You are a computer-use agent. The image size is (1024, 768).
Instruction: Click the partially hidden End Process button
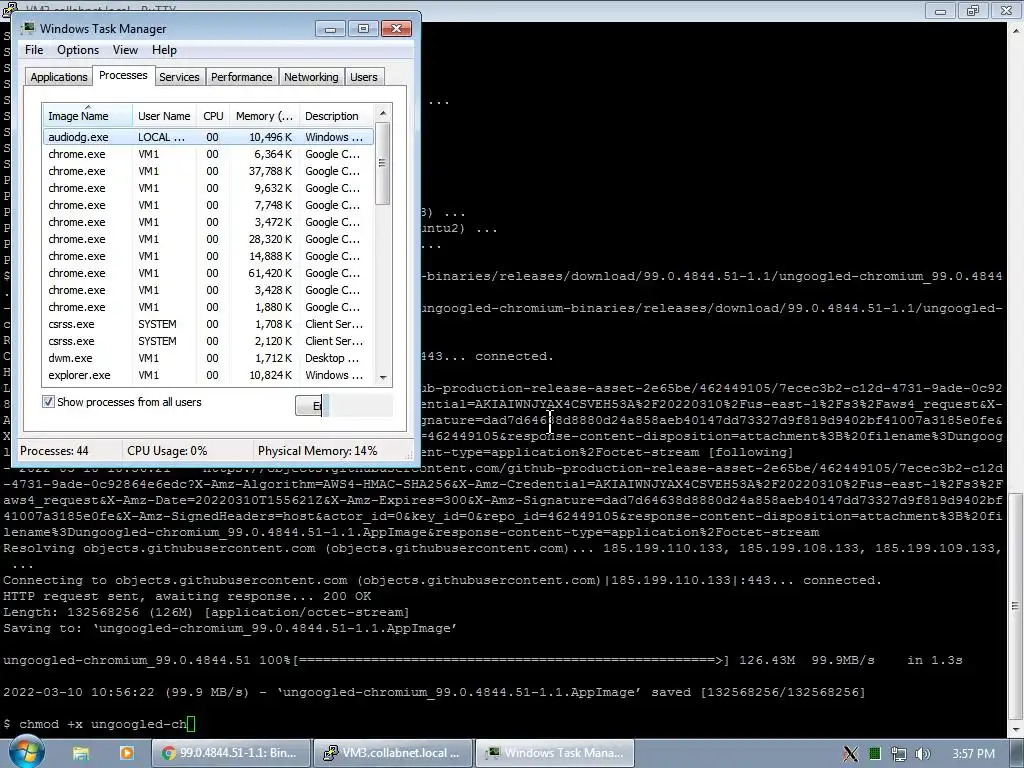pyautogui.click(x=311, y=406)
